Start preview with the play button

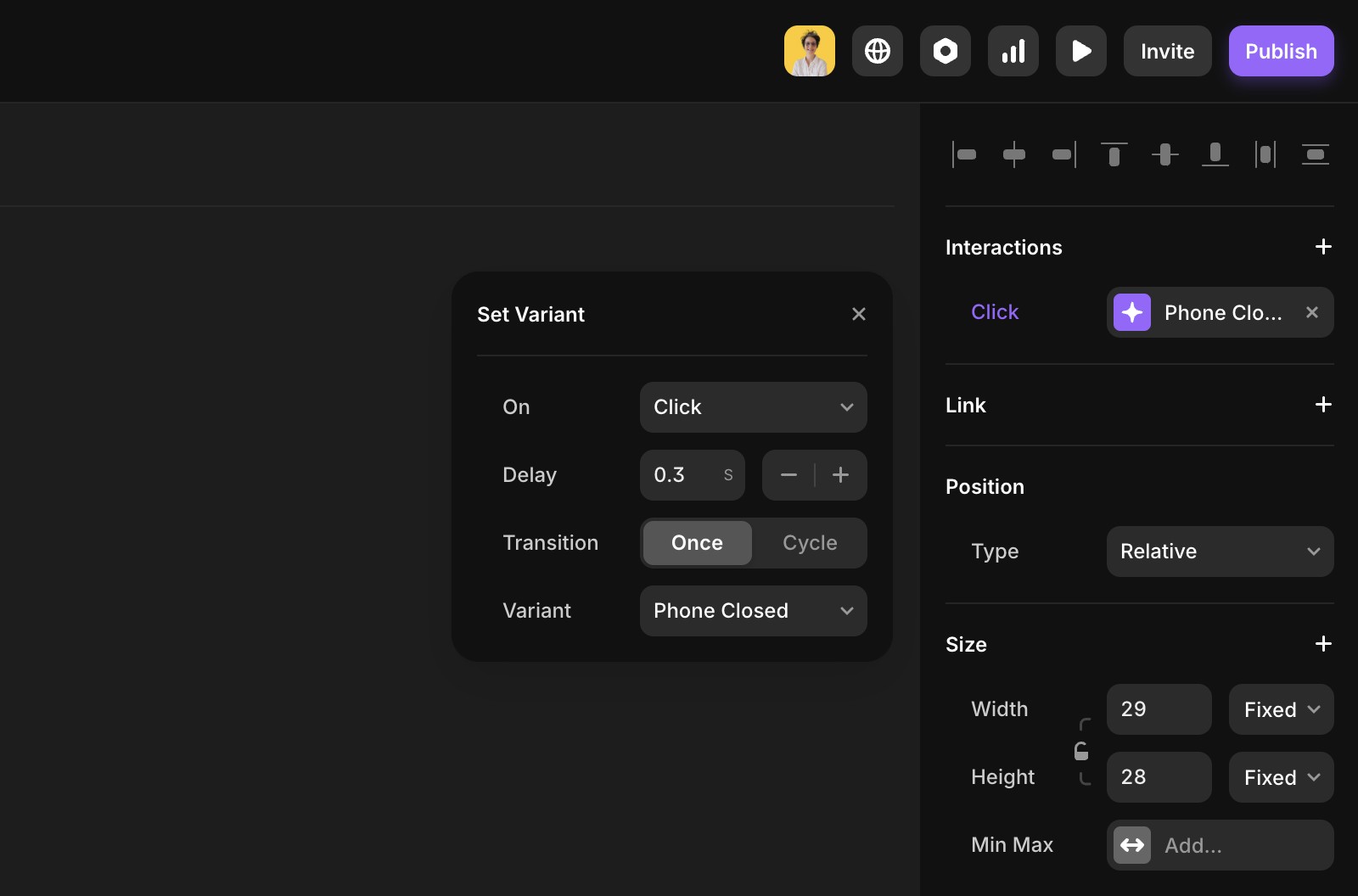coord(1080,51)
